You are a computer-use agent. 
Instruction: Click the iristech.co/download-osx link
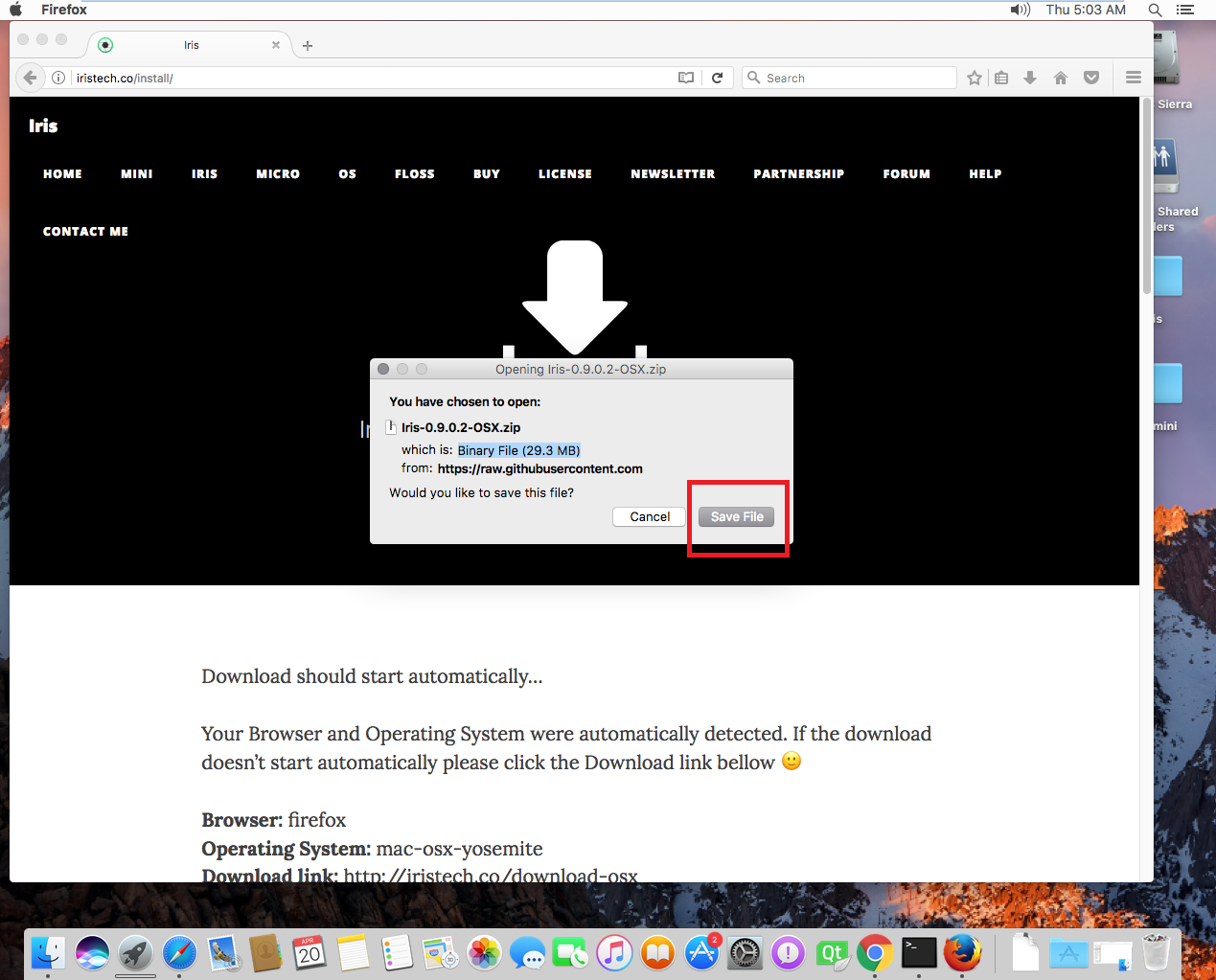491,876
